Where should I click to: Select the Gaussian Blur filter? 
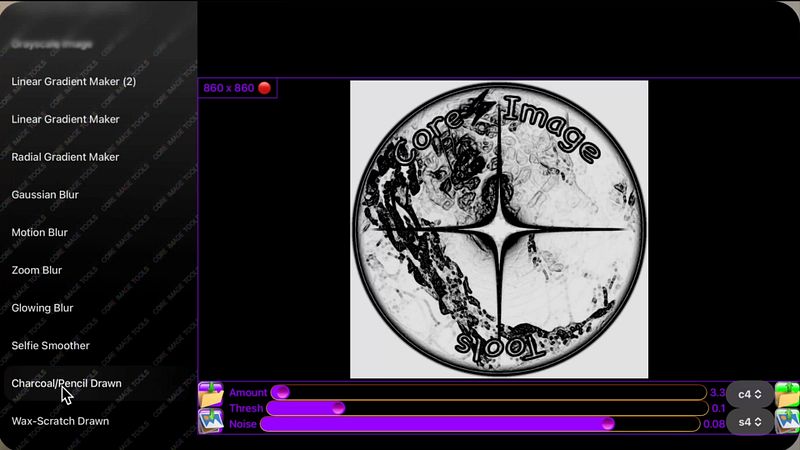[x=45, y=195]
